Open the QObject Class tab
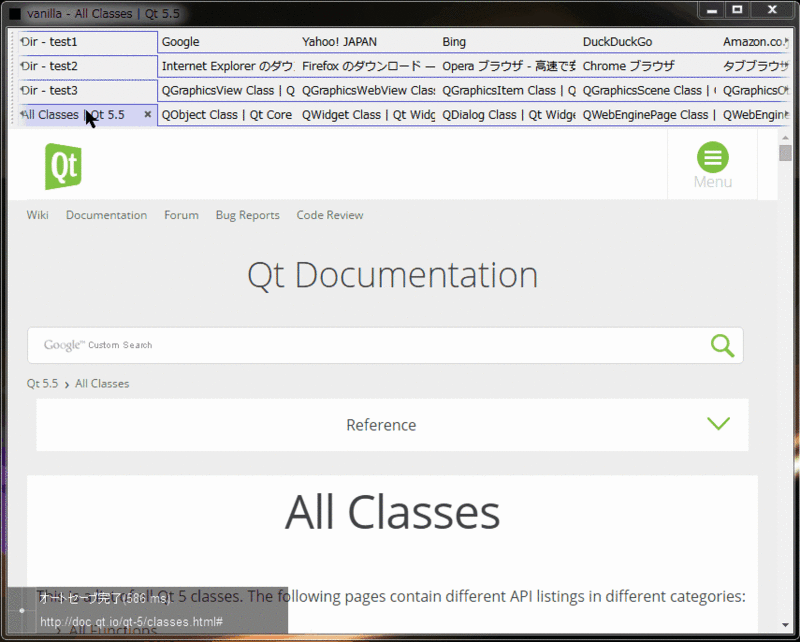The height and width of the screenshot is (642, 800). [228, 115]
